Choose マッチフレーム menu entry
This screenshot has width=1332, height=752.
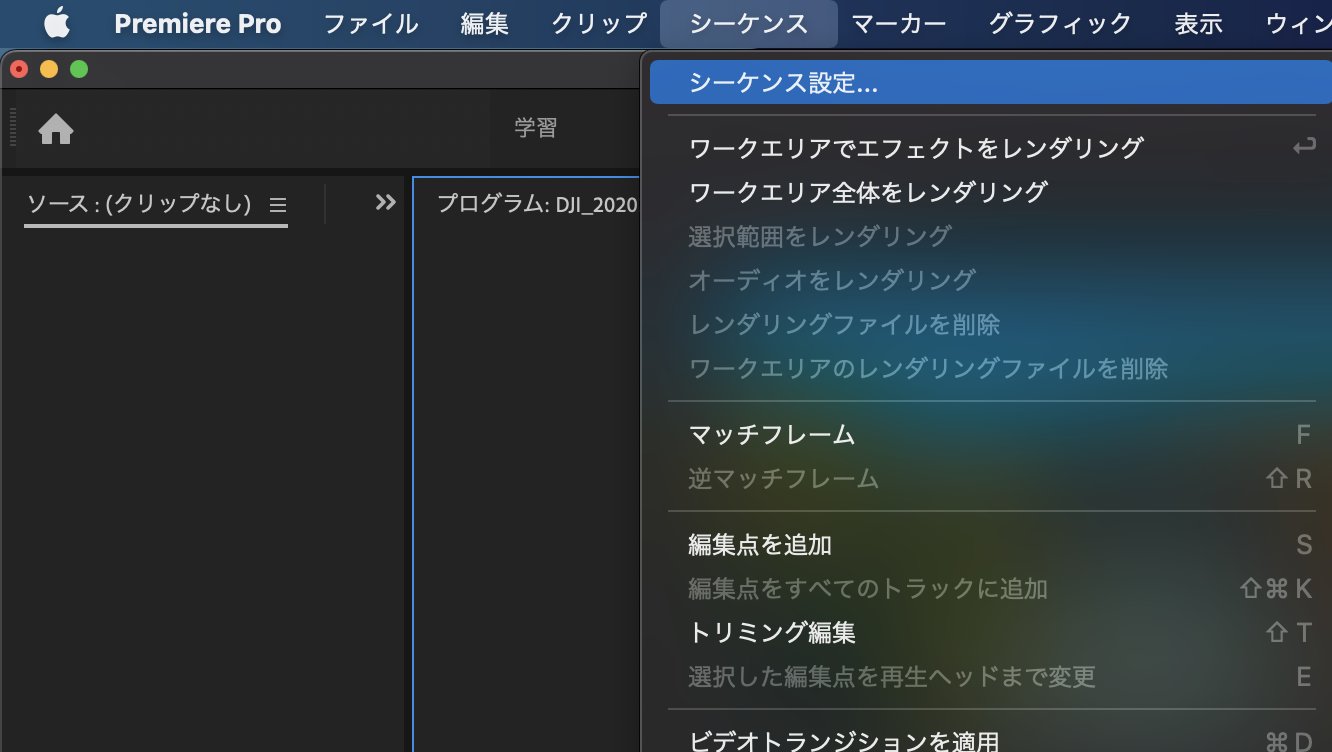tap(991, 435)
